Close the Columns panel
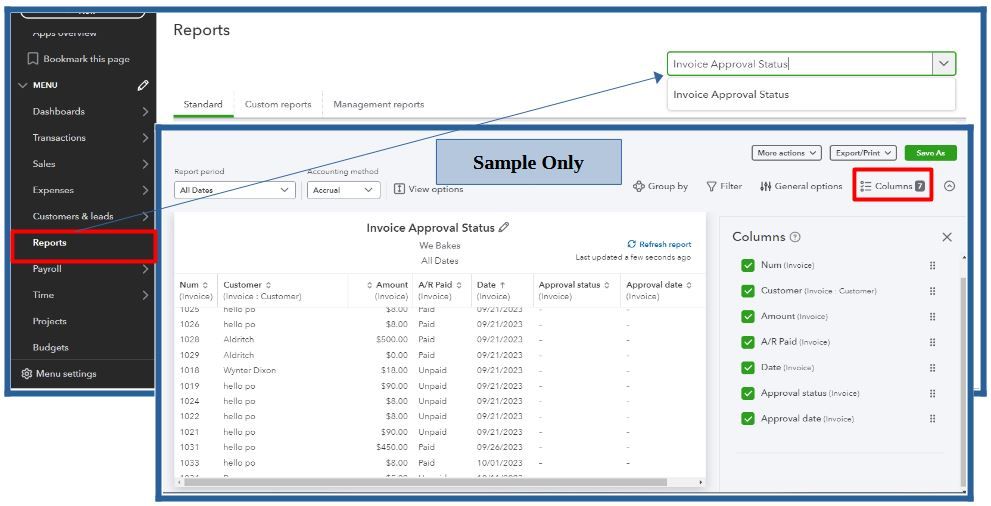Screen dimensions: 991x506 click(x=947, y=237)
